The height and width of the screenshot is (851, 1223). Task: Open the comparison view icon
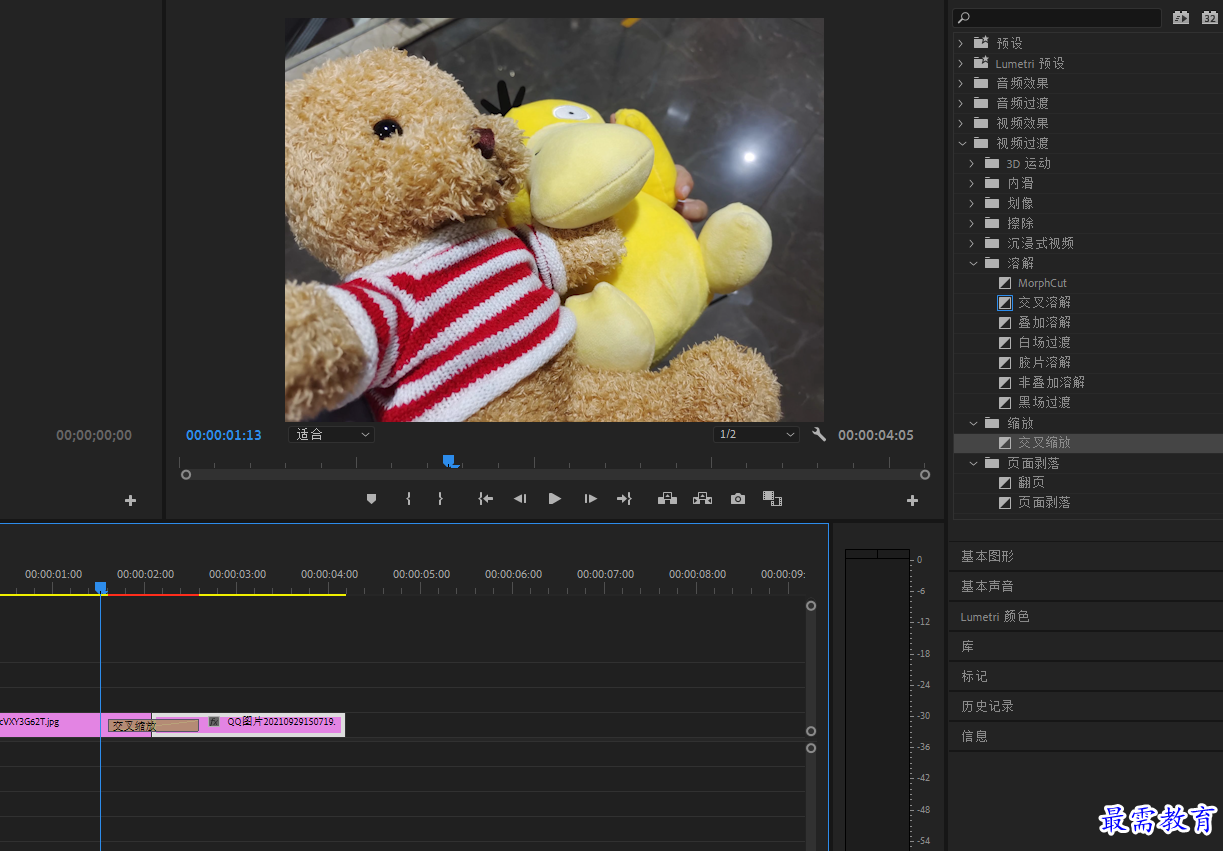click(x=772, y=498)
